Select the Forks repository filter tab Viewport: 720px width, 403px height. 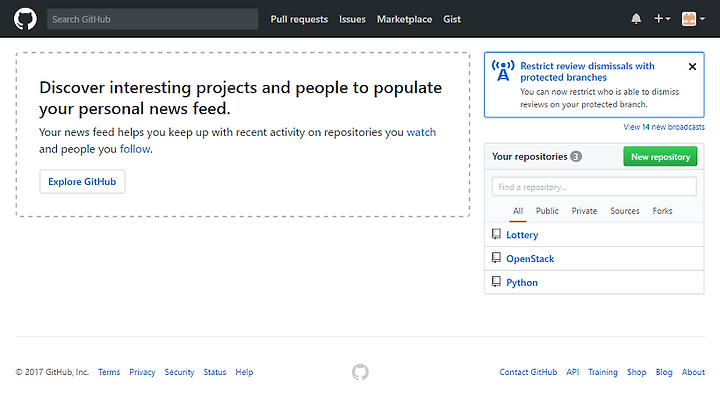(x=662, y=211)
